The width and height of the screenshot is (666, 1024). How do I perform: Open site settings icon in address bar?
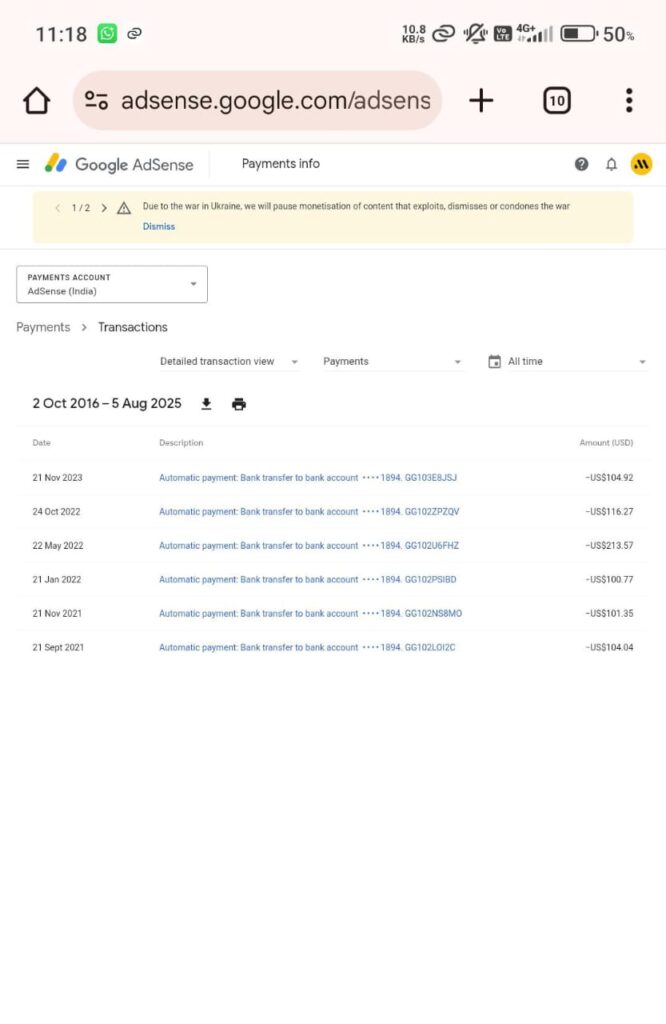click(97, 101)
